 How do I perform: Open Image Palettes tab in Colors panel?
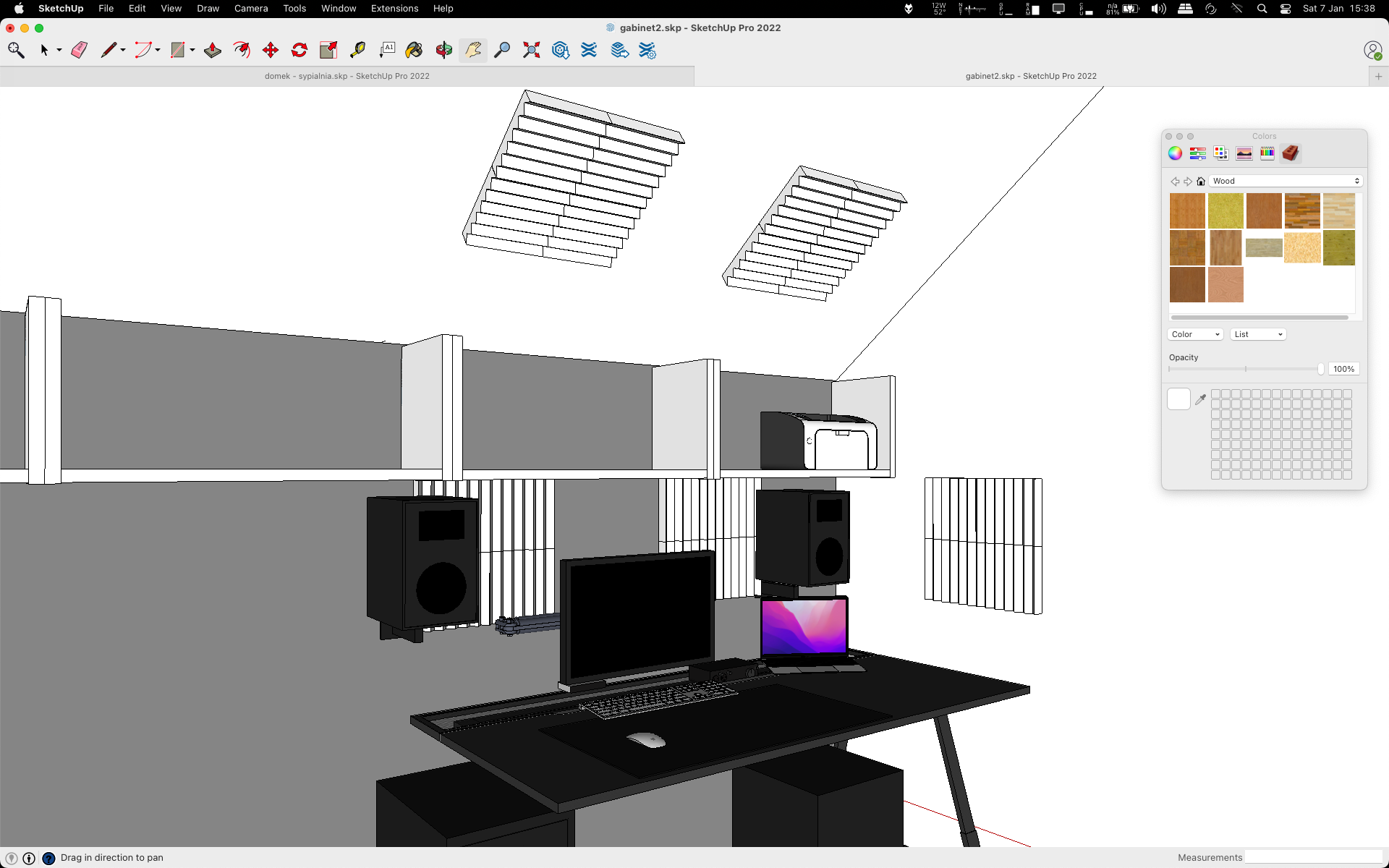pos(1244,153)
